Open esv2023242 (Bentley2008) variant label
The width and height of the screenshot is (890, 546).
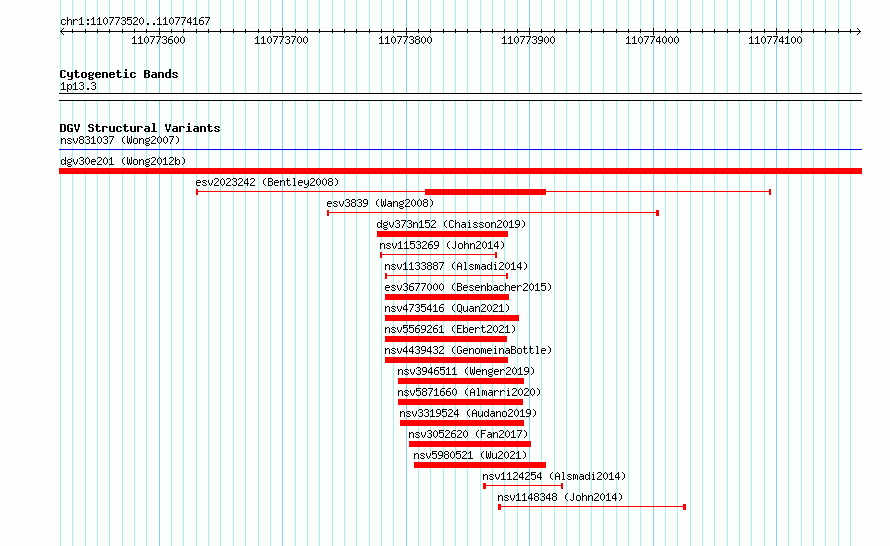[x=267, y=182]
